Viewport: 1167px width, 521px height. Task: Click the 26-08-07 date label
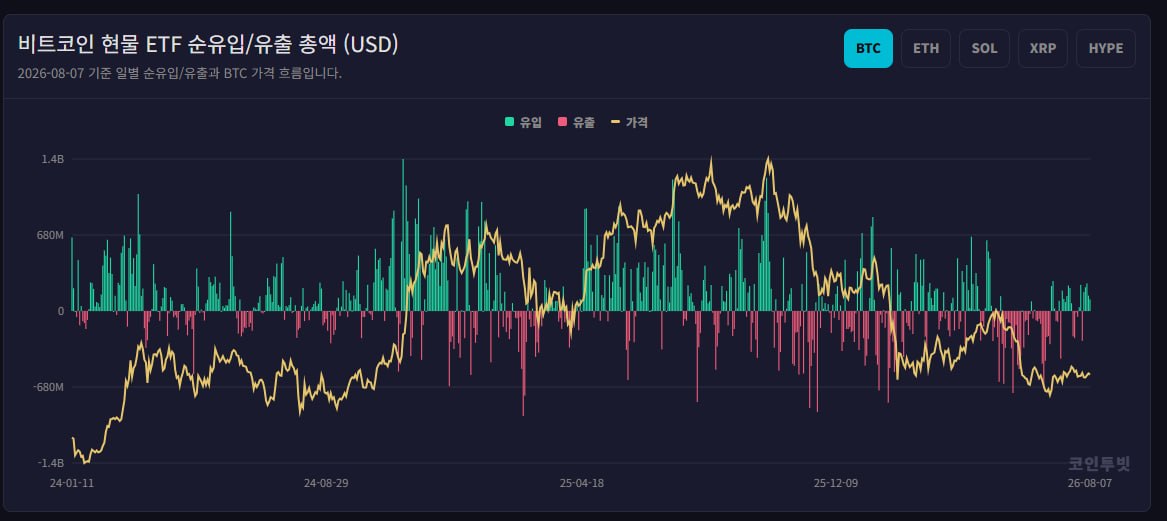(x=1090, y=483)
